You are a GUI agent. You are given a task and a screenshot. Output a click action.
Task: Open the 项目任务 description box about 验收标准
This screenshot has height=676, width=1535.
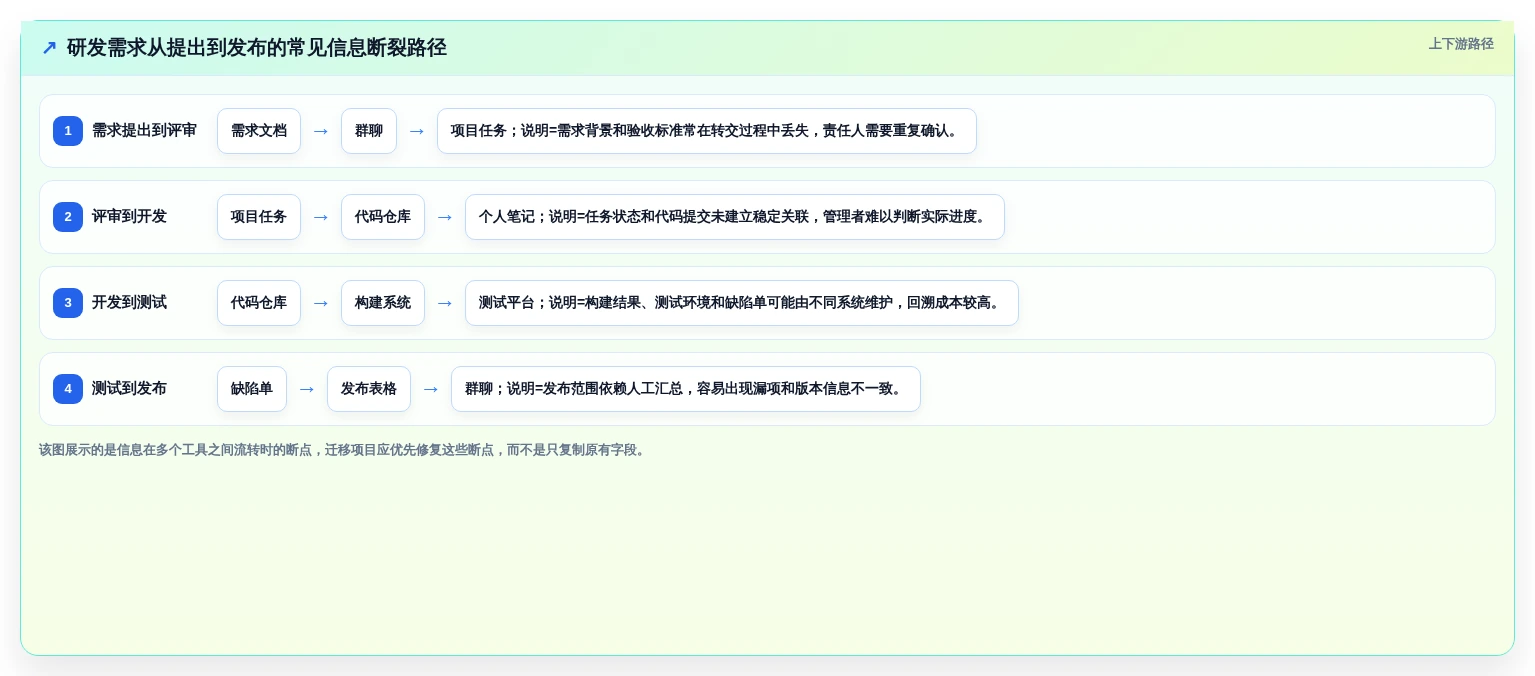pyautogui.click(x=707, y=131)
